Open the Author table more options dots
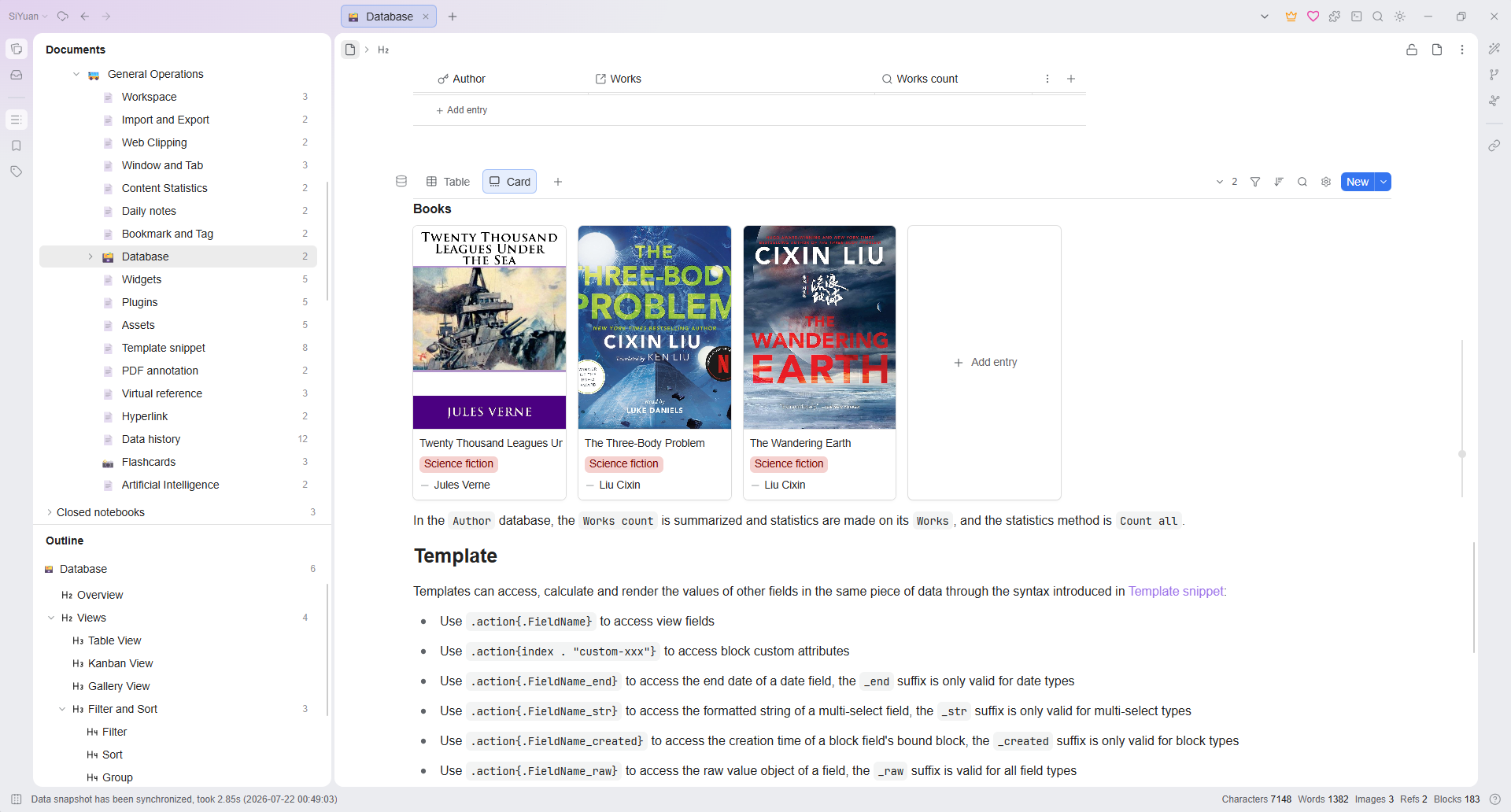Viewport: 1511px width, 812px height. coord(1047,79)
